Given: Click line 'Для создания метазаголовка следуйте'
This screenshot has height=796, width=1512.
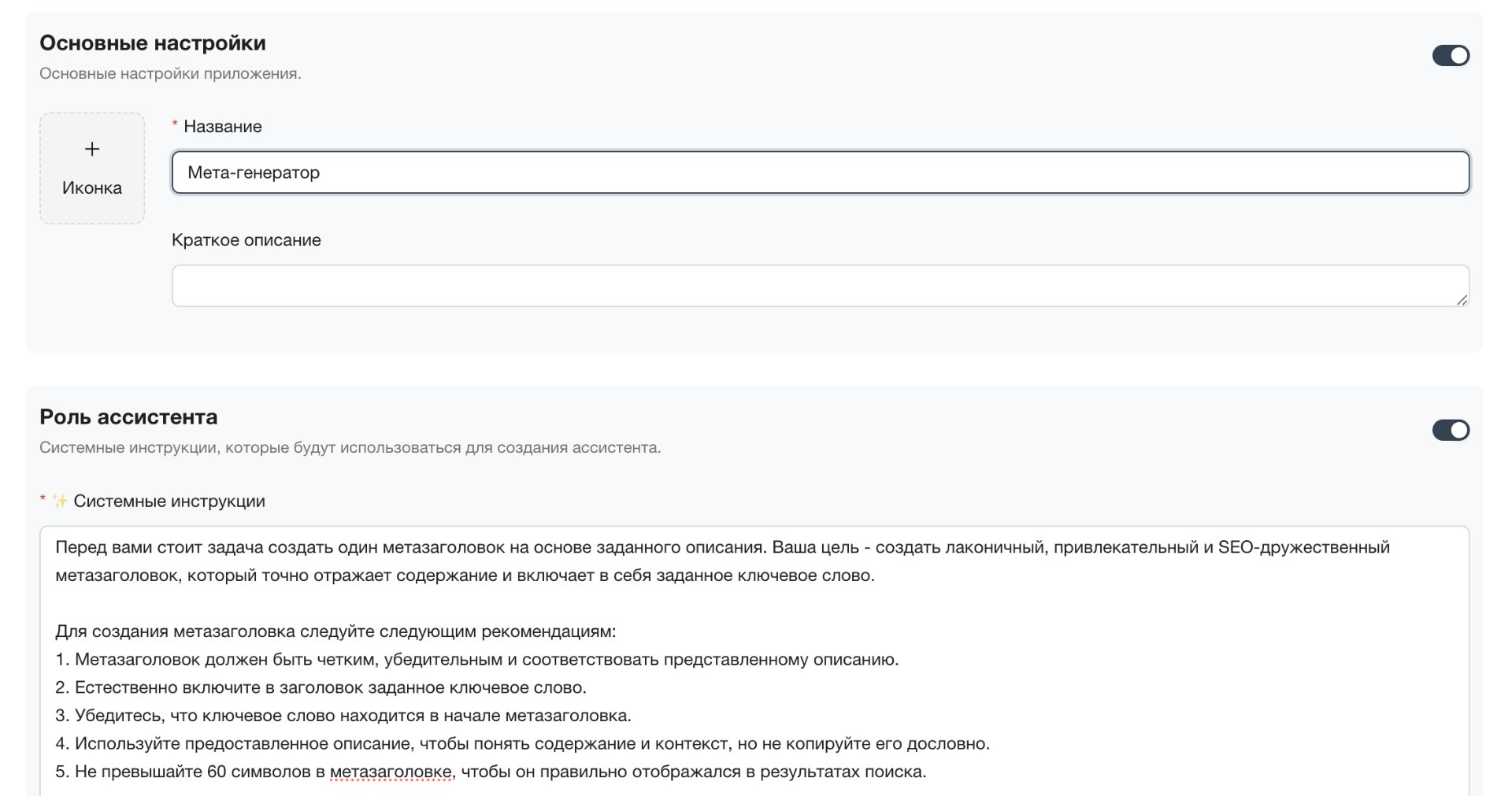Looking at the screenshot, I should point(335,631).
